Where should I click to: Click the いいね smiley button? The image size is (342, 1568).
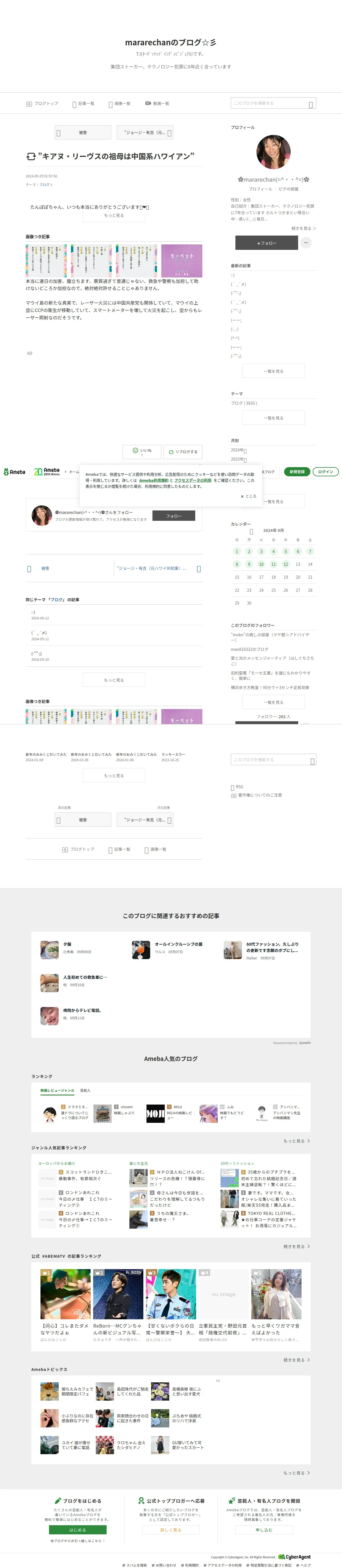point(142,451)
